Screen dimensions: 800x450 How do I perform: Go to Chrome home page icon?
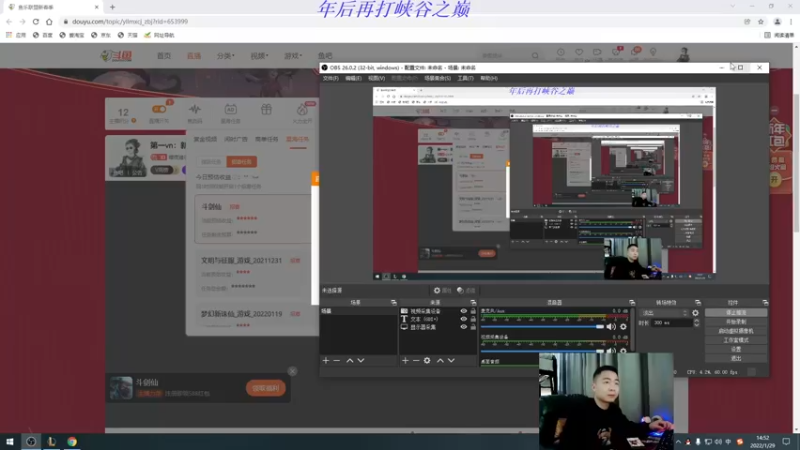(x=49, y=21)
